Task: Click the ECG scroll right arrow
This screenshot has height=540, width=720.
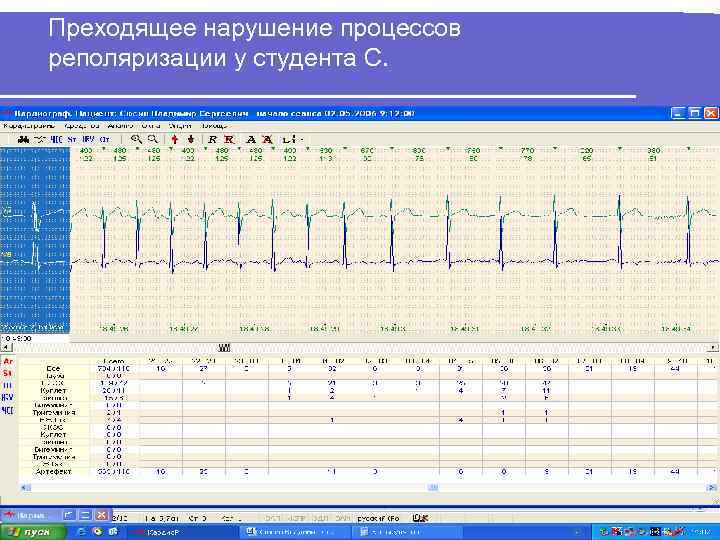Action: tap(714, 348)
